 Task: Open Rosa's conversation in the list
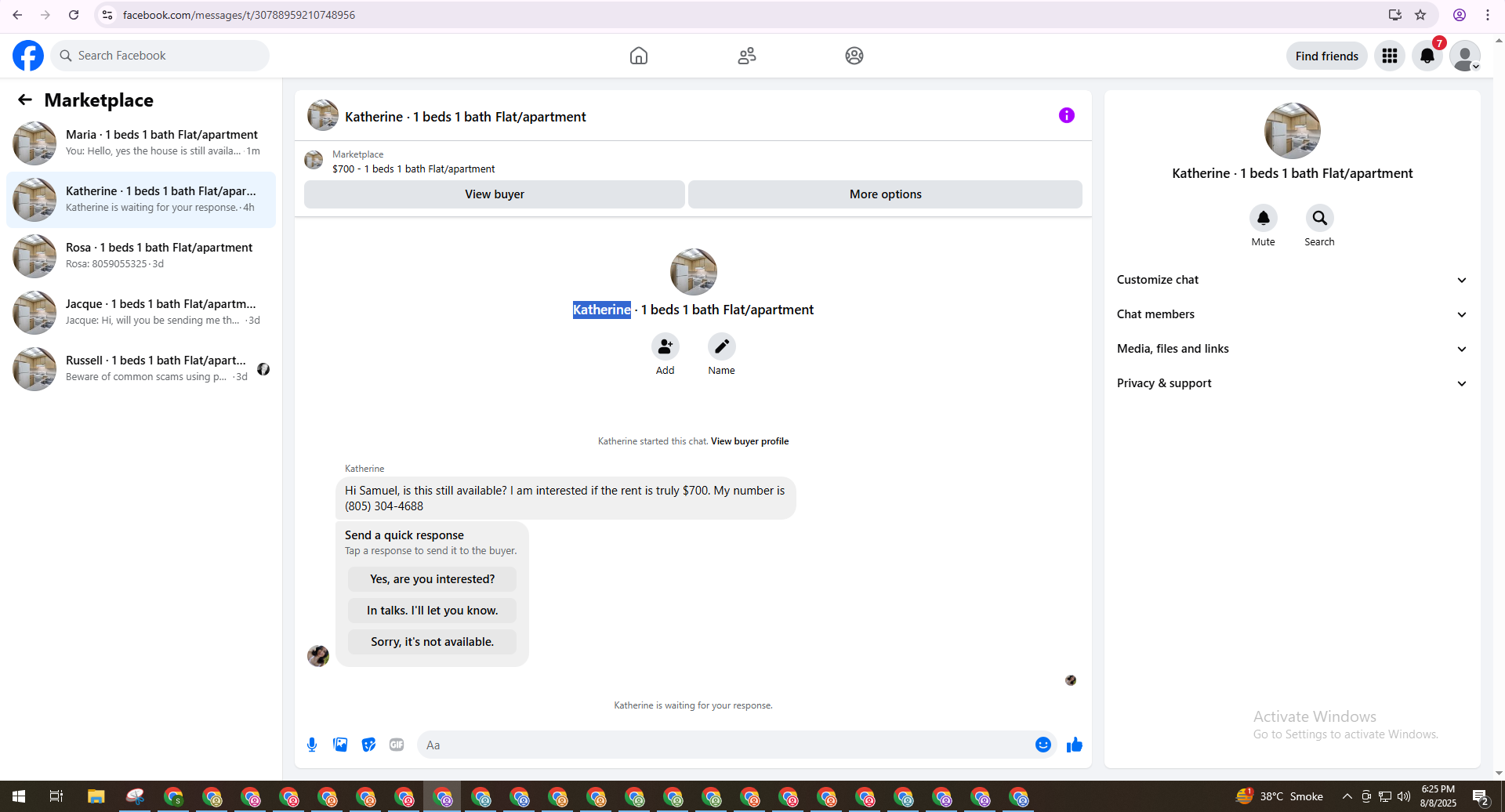pyautogui.click(x=141, y=256)
